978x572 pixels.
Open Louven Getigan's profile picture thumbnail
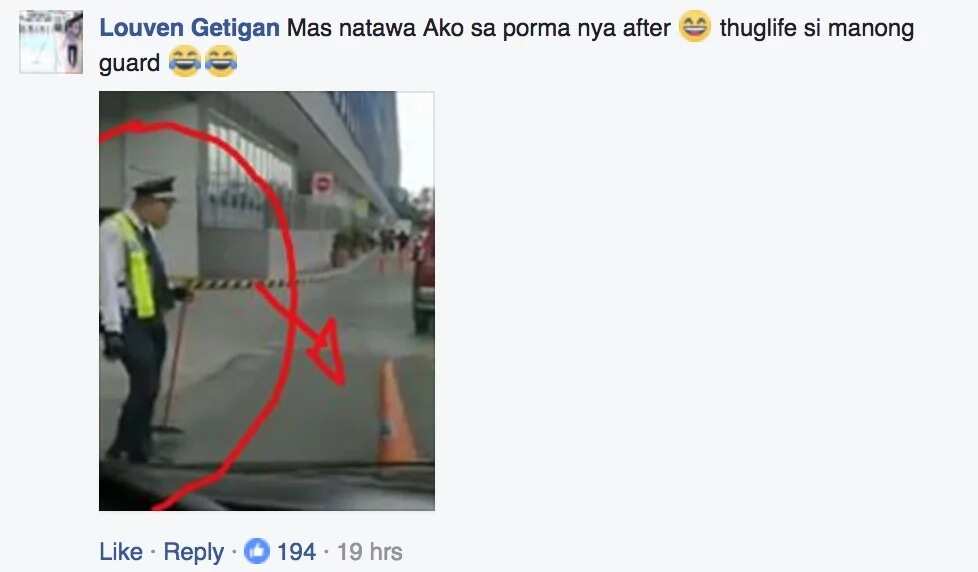[51, 42]
